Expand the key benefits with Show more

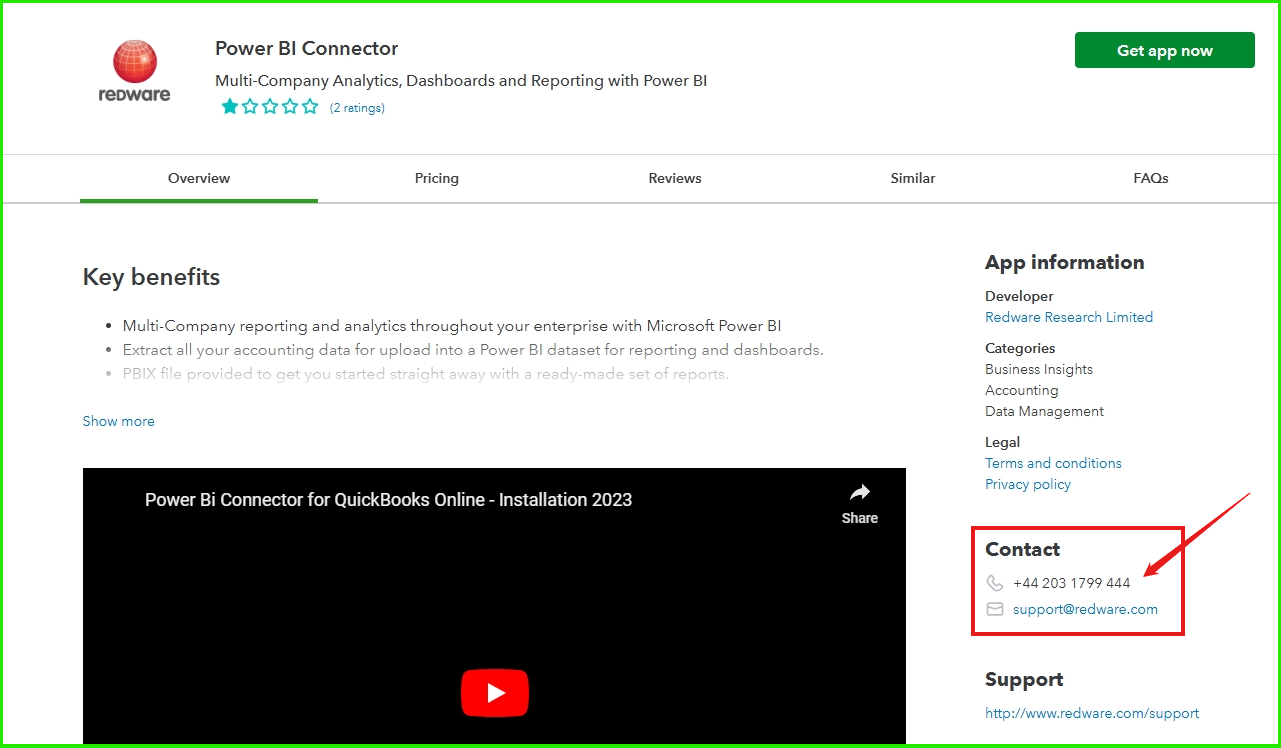118,421
